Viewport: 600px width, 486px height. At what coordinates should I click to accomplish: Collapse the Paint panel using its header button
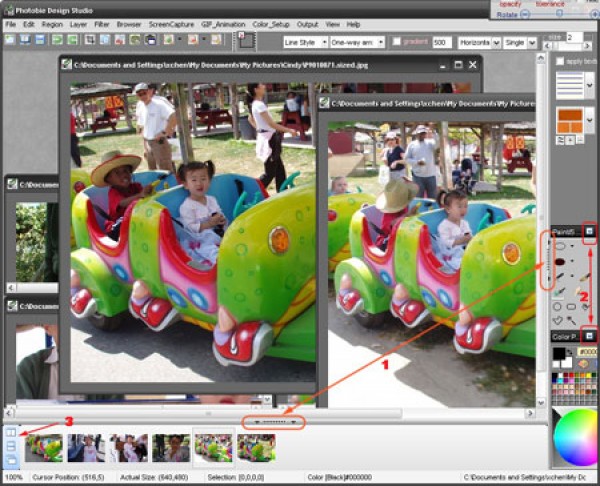click(x=590, y=231)
